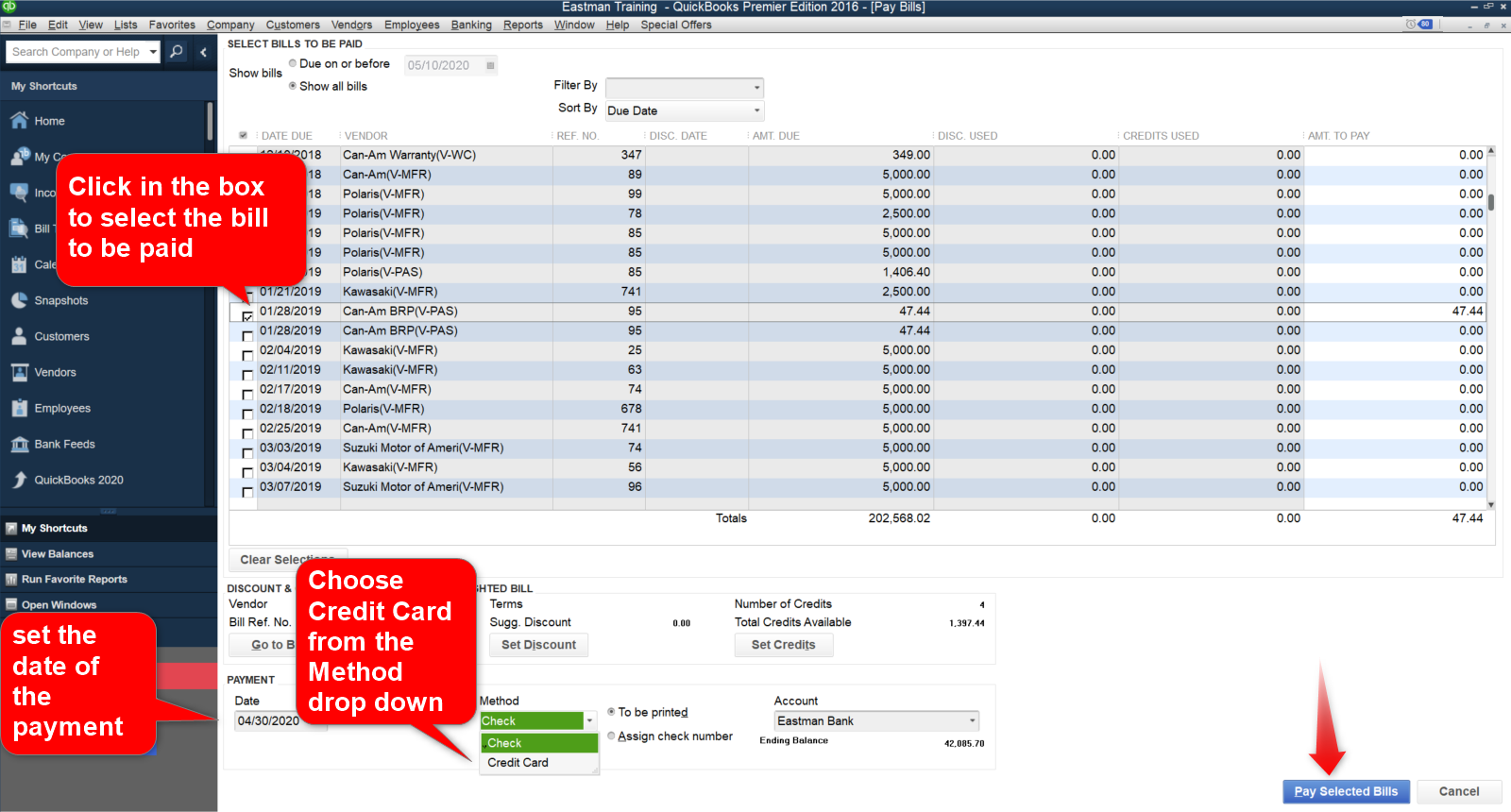Open the Special Offers menu

click(676, 25)
